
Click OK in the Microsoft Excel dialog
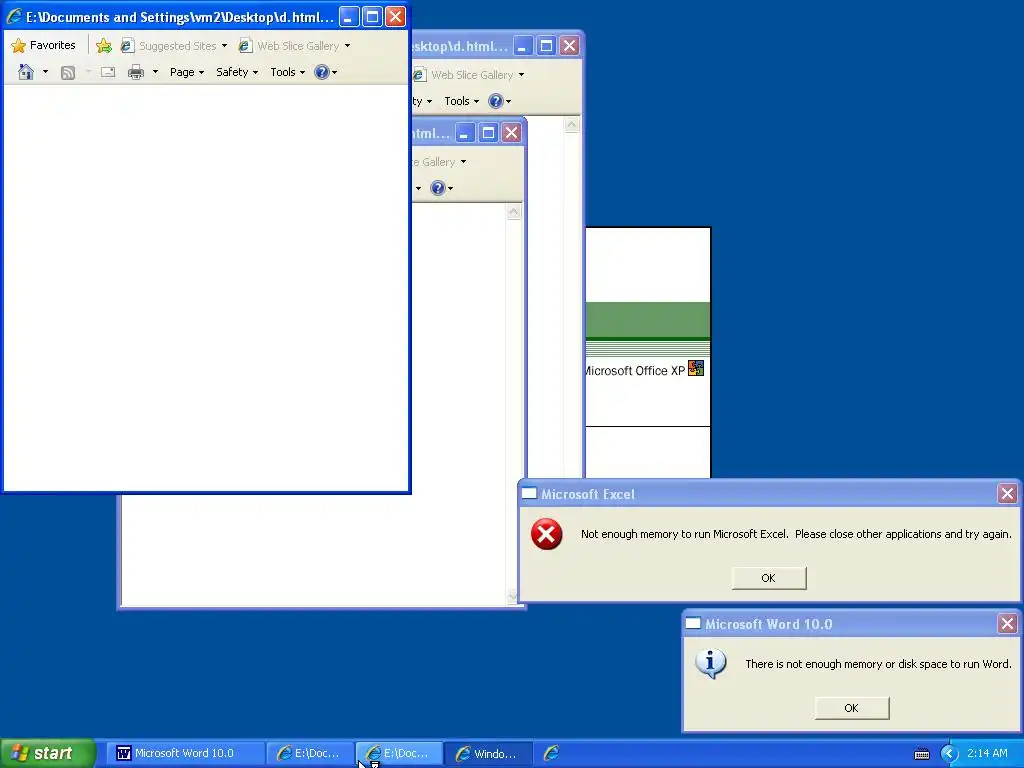tap(769, 578)
